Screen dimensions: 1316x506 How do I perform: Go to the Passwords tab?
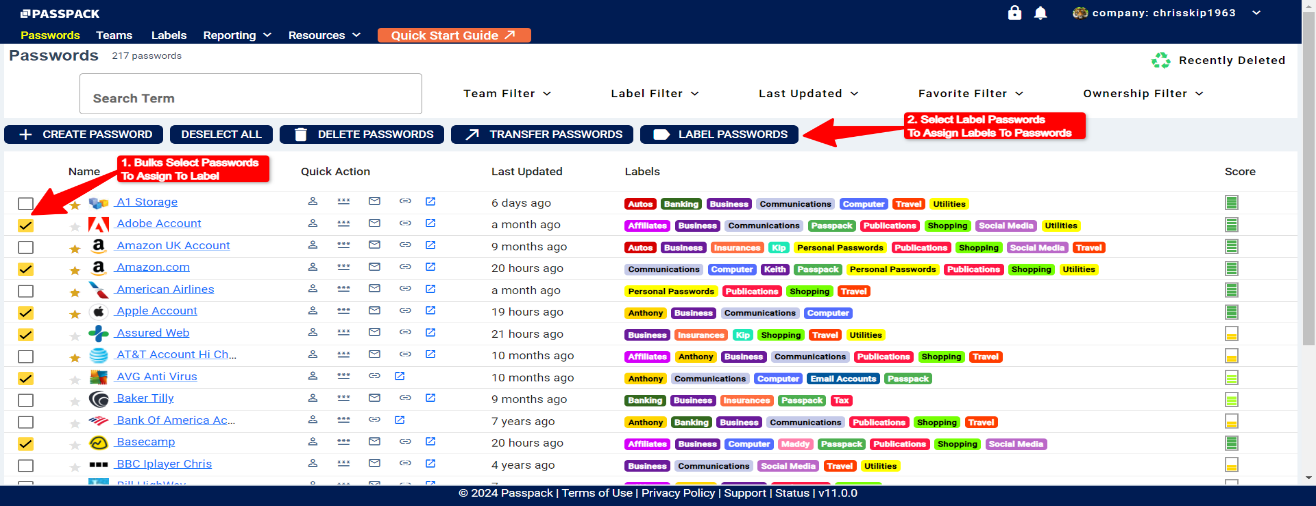tap(50, 35)
